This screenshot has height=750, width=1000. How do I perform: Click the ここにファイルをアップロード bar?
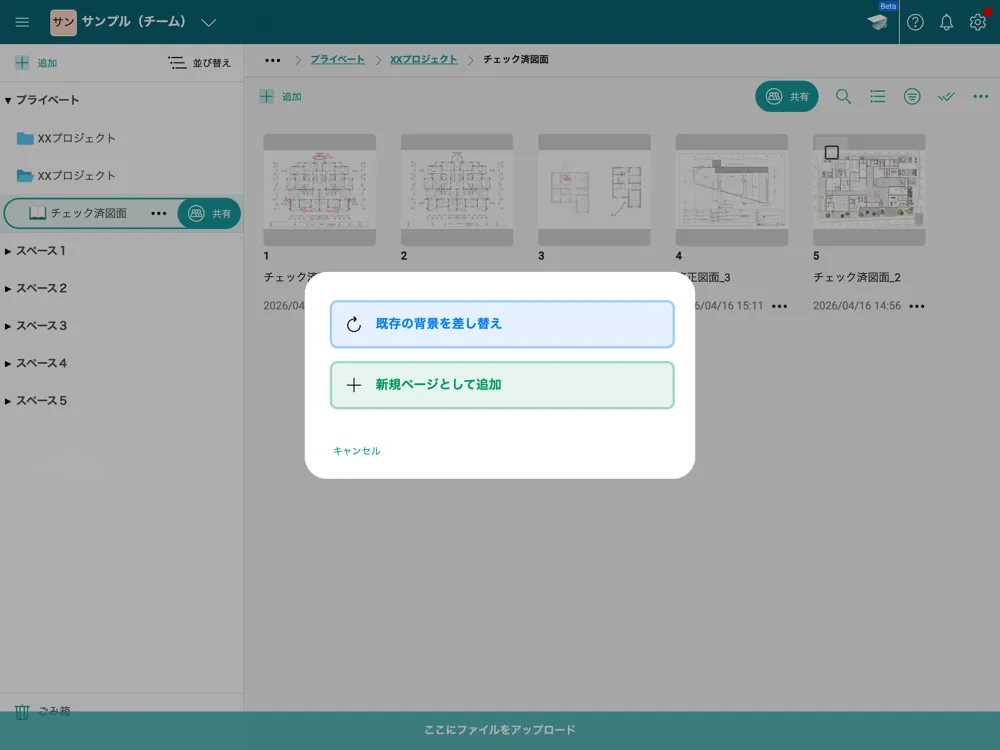point(500,730)
